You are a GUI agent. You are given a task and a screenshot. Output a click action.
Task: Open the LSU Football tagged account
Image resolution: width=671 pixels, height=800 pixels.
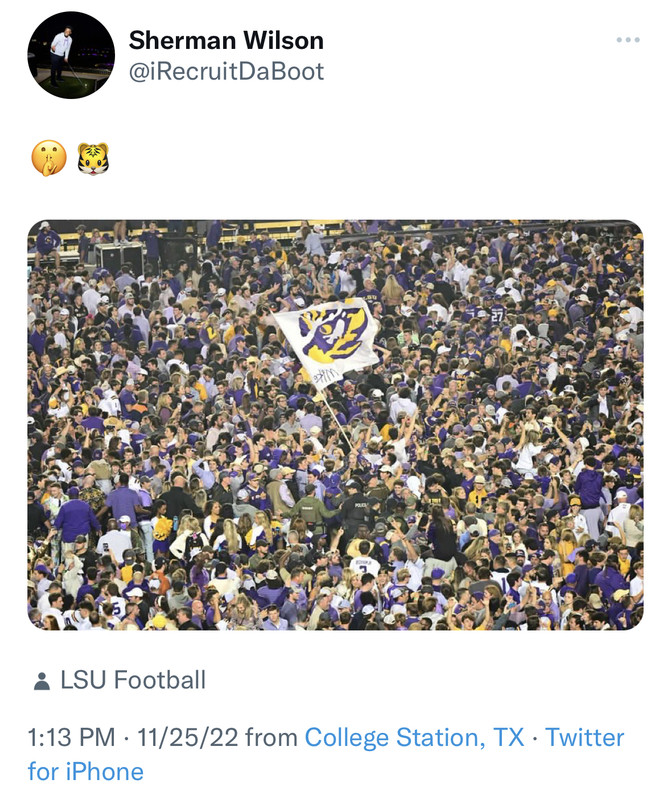pos(133,681)
